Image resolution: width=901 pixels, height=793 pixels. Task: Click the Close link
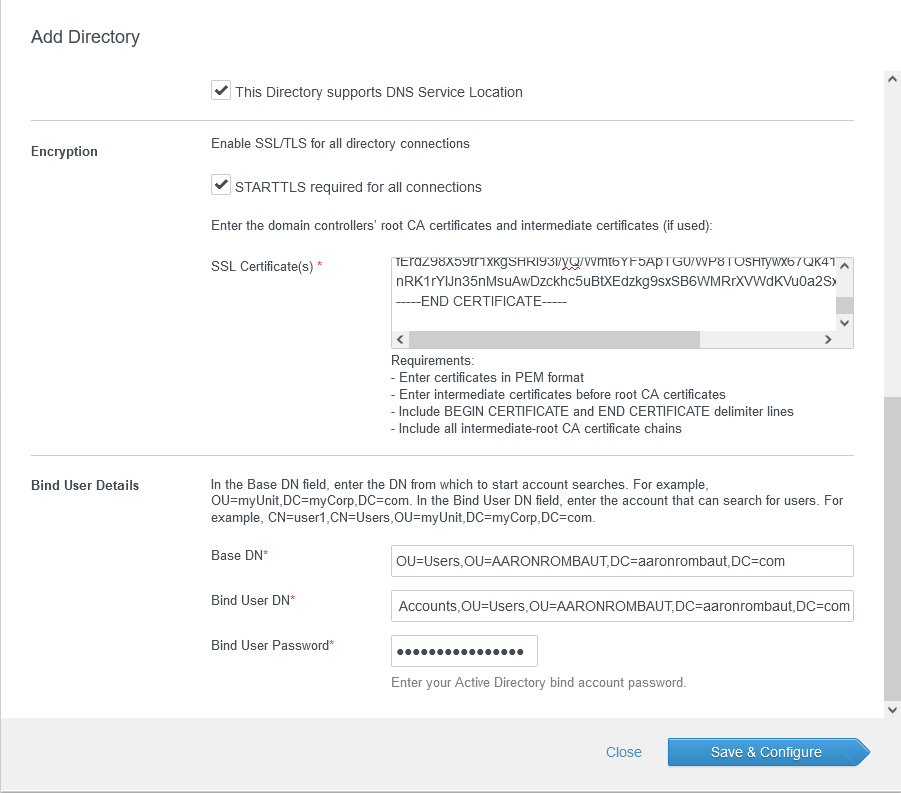[x=623, y=752]
